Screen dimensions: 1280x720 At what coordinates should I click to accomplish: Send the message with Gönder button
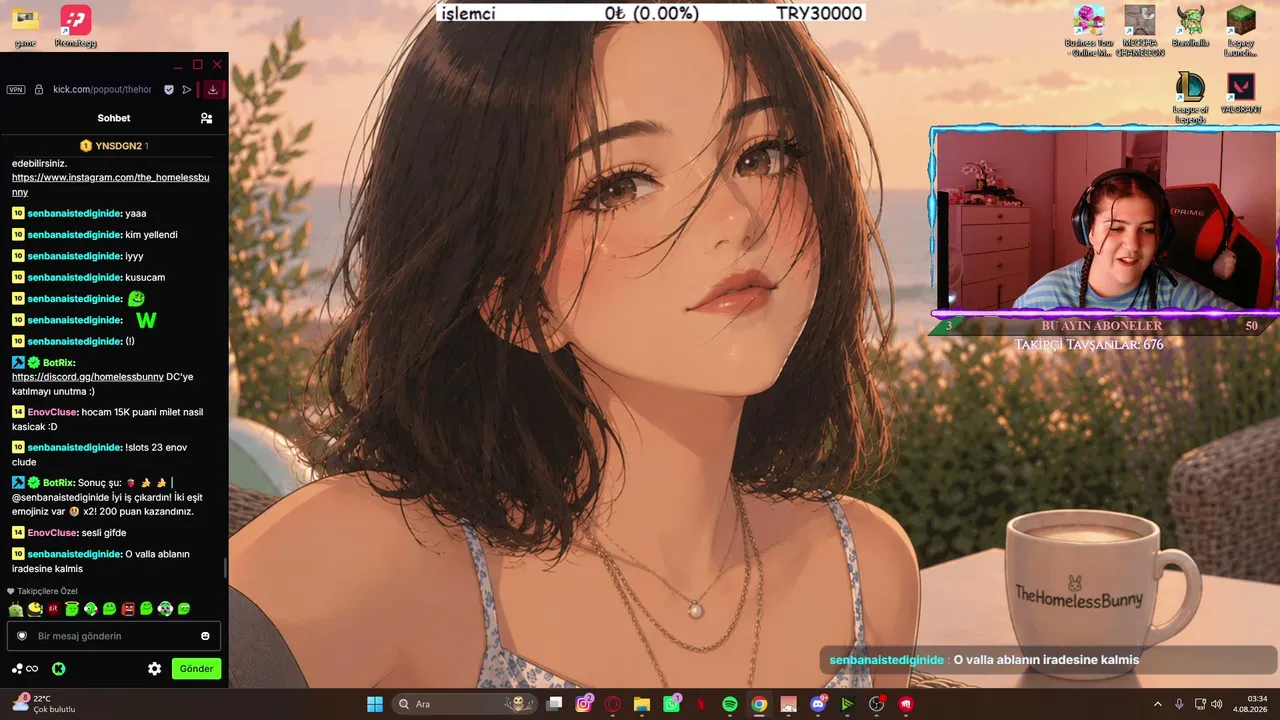pos(196,669)
